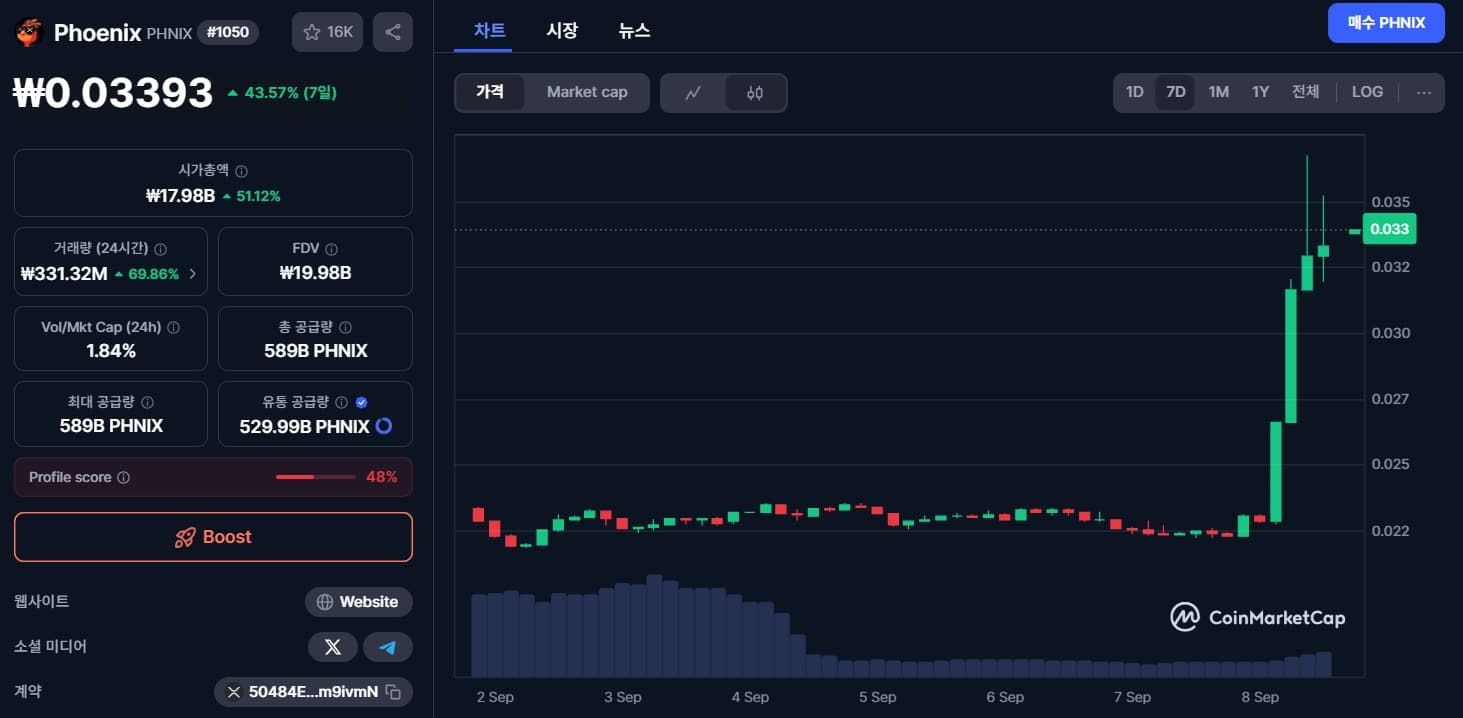Click the ₩0.03393 price text
Image resolution: width=1463 pixels, height=718 pixels.
coord(113,93)
